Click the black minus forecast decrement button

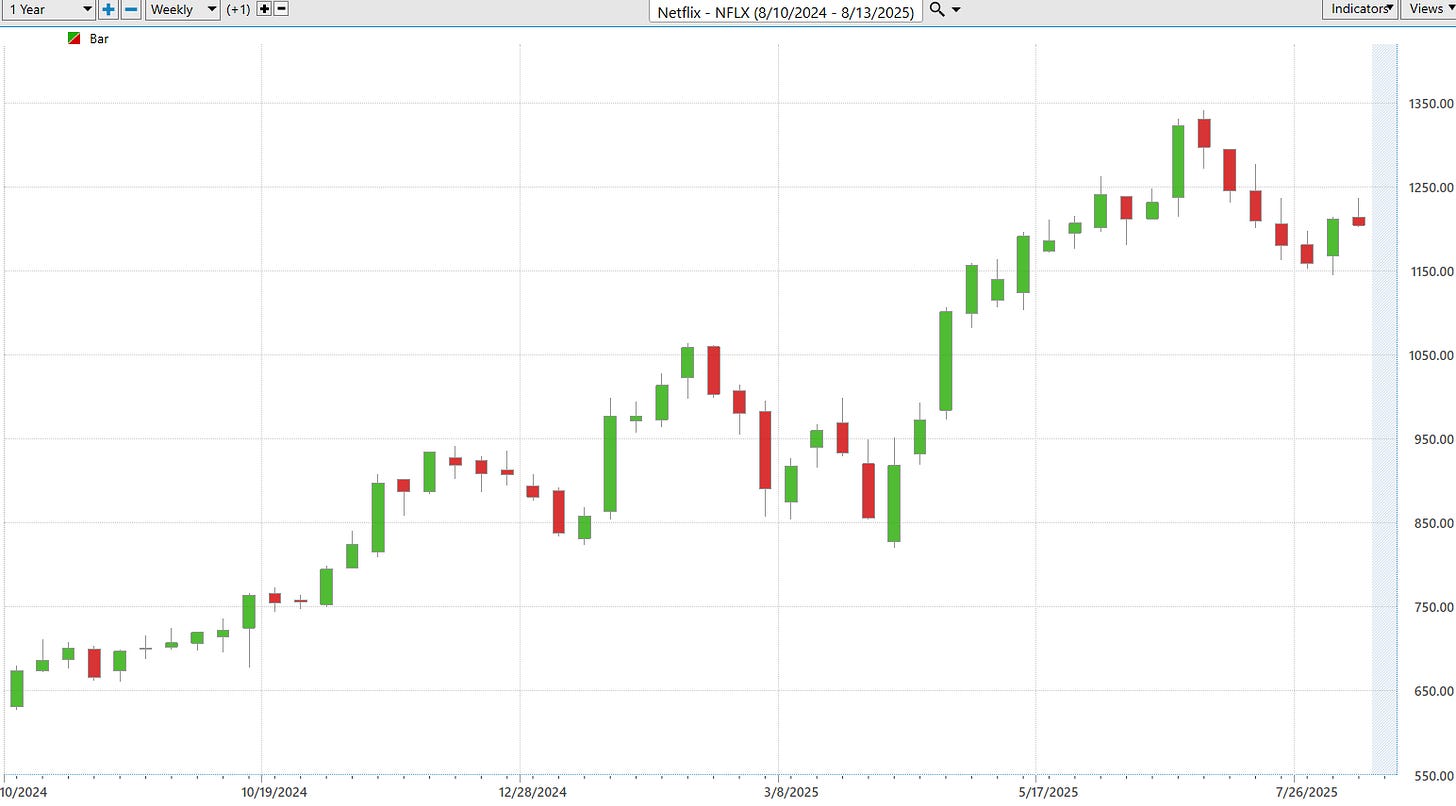tap(281, 9)
